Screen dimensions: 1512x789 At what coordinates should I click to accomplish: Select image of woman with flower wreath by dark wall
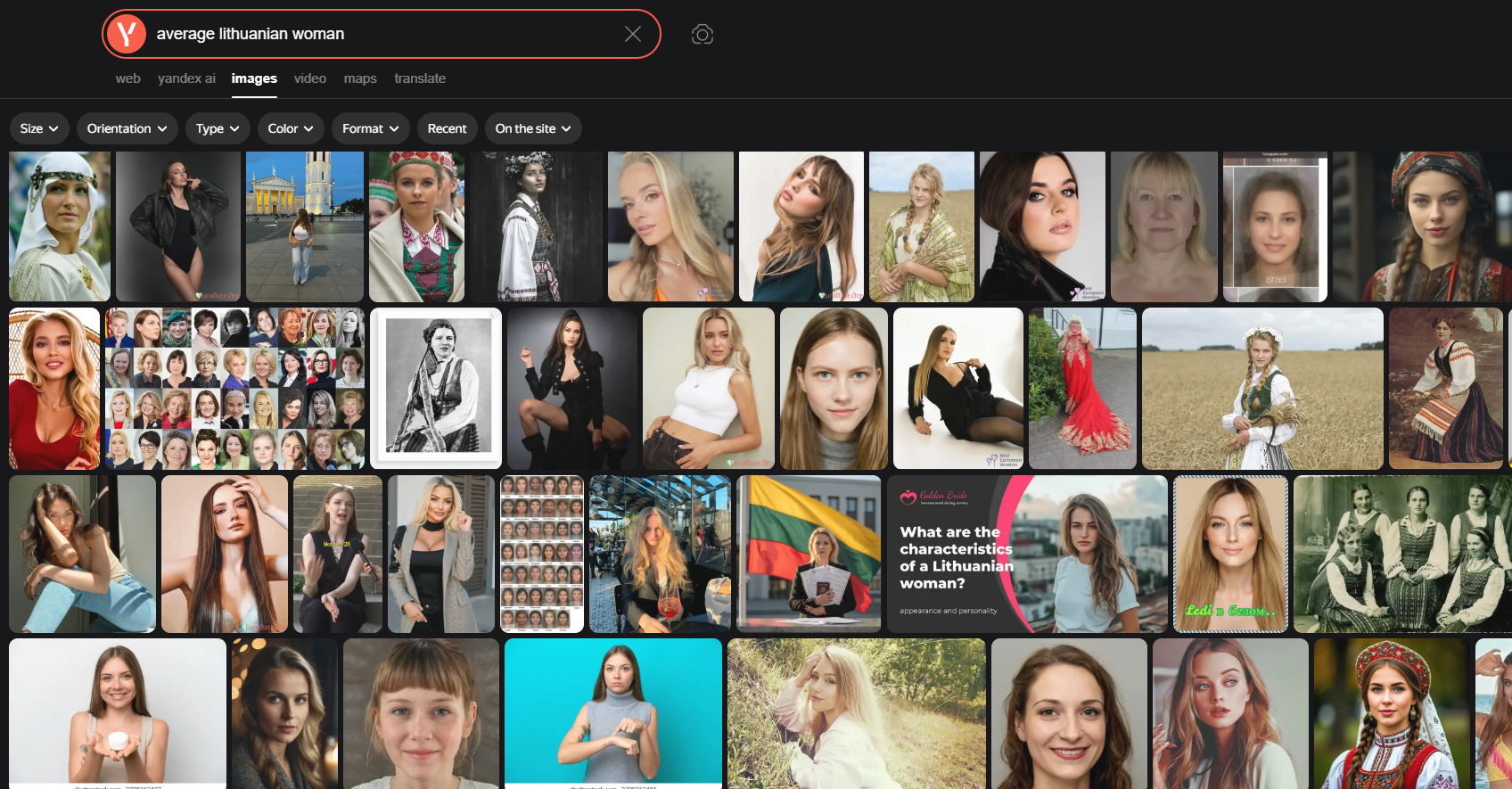pos(536,226)
